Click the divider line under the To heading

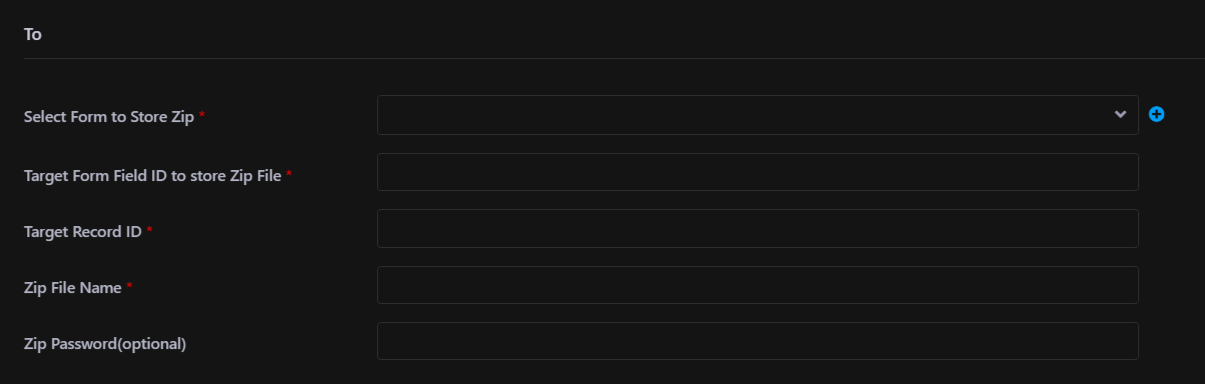tap(614, 58)
